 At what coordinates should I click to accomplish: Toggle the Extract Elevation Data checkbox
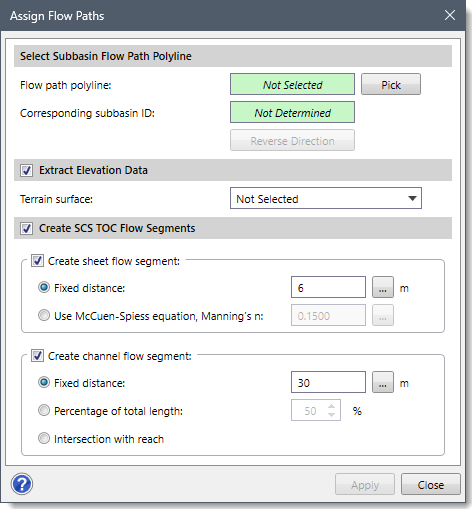pyautogui.click(x=26, y=170)
